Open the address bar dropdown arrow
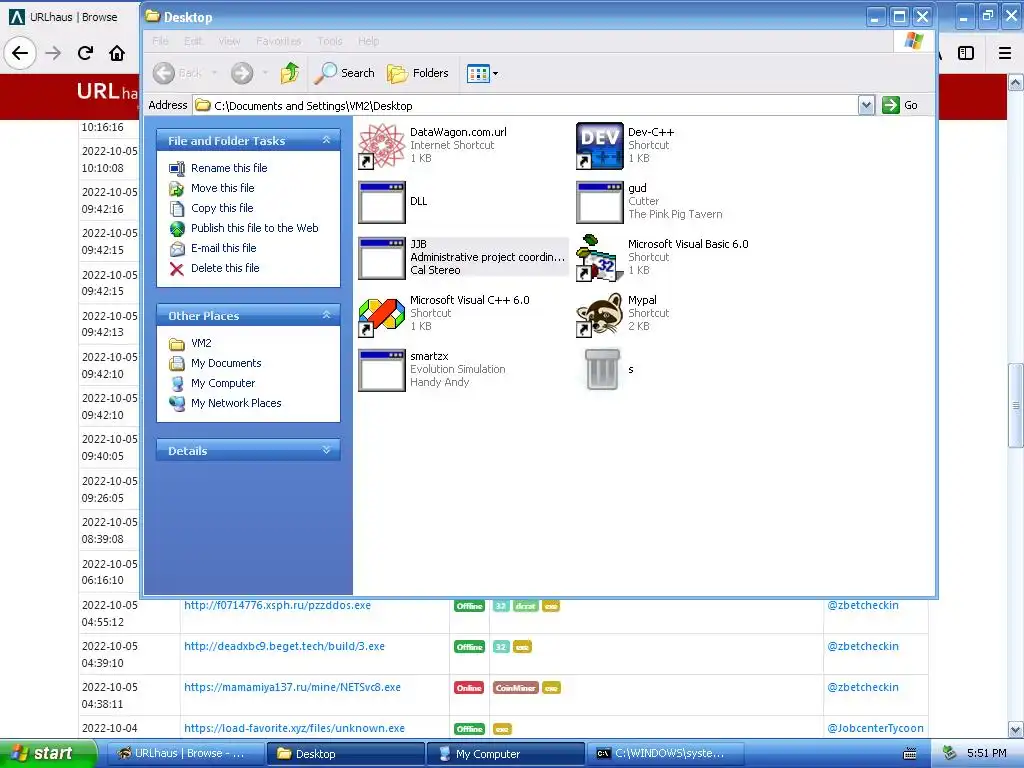This screenshot has width=1024, height=768. coord(866,105)
